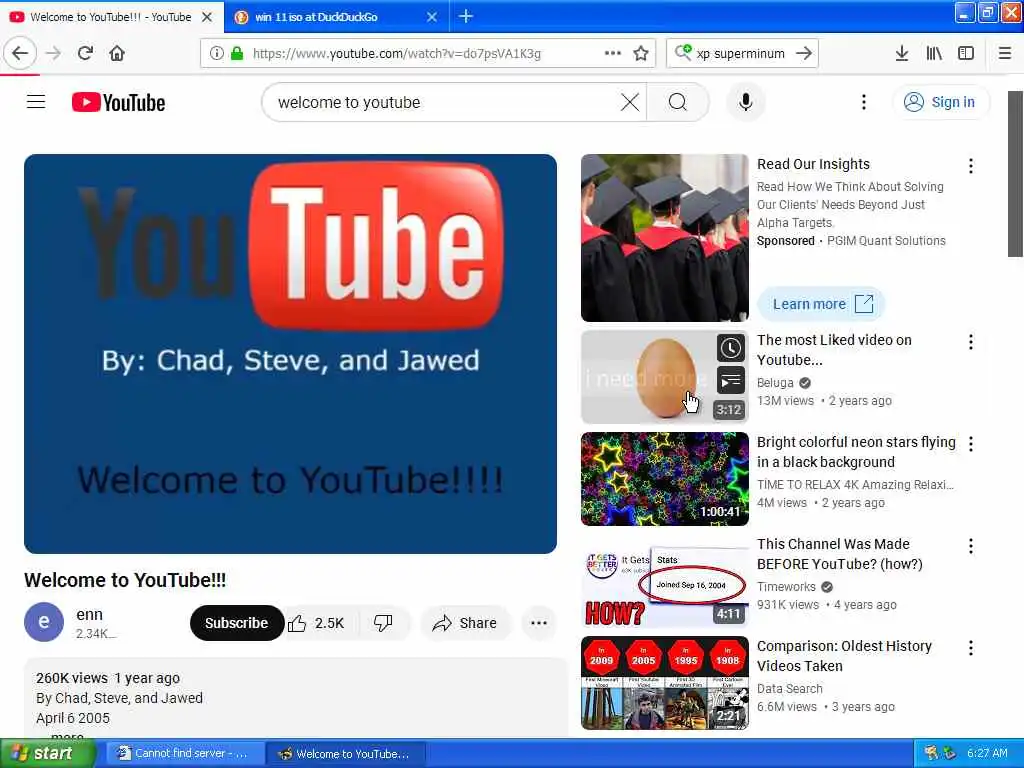Open The most Liked video on Youtube title
This screenshot has height=768, width=1024.
click(x=834, y=350)
